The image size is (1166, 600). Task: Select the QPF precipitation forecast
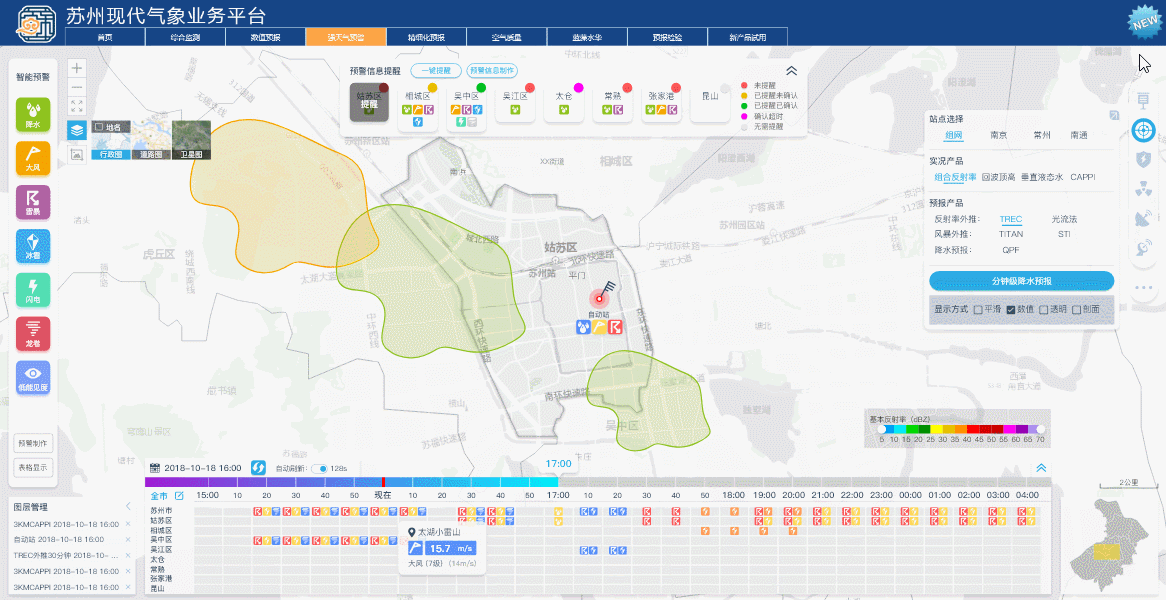[1011, 250]
